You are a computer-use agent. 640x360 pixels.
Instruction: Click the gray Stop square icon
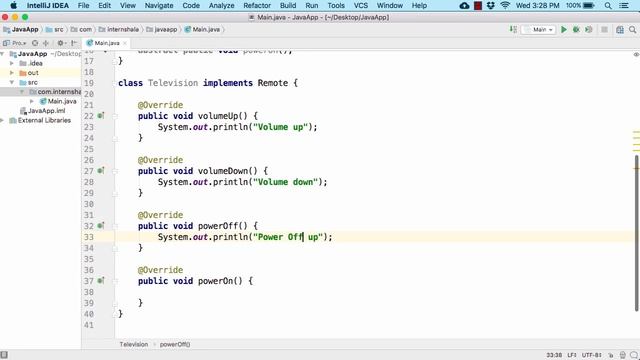click(x=604, y=29)
